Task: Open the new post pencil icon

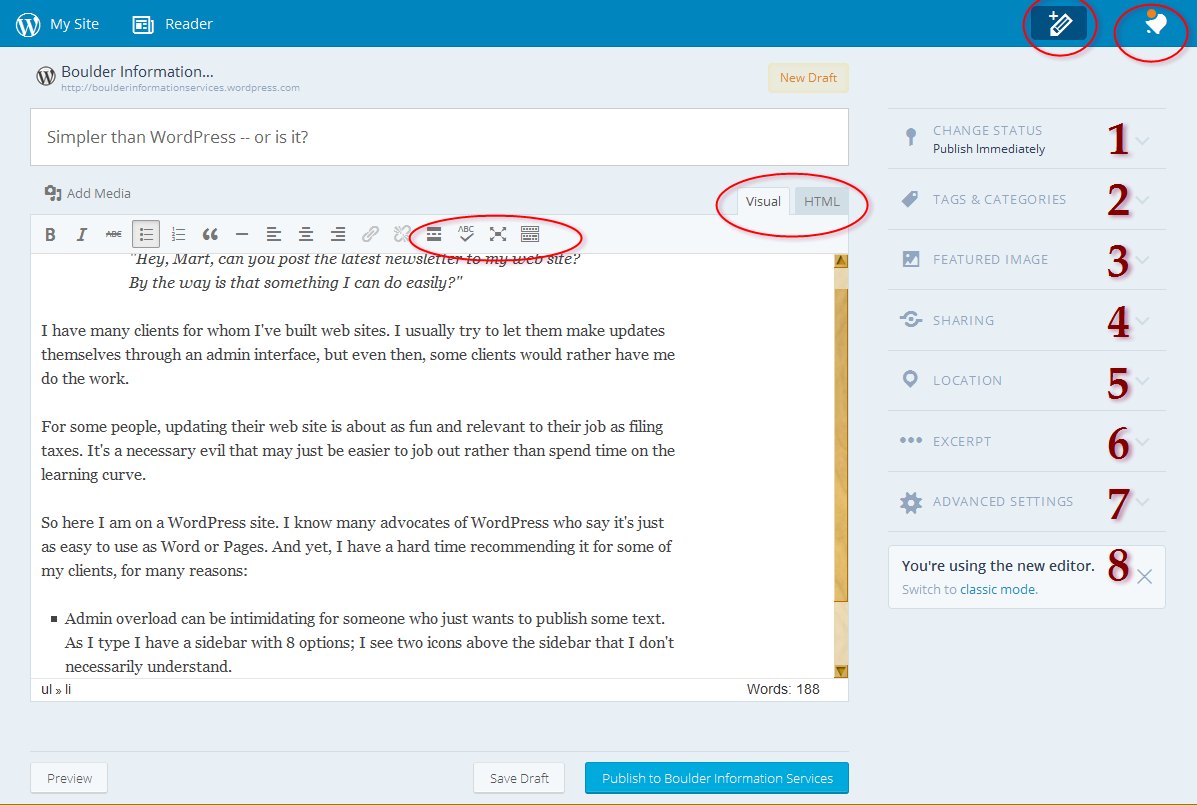Action: tap(1059, 24)
